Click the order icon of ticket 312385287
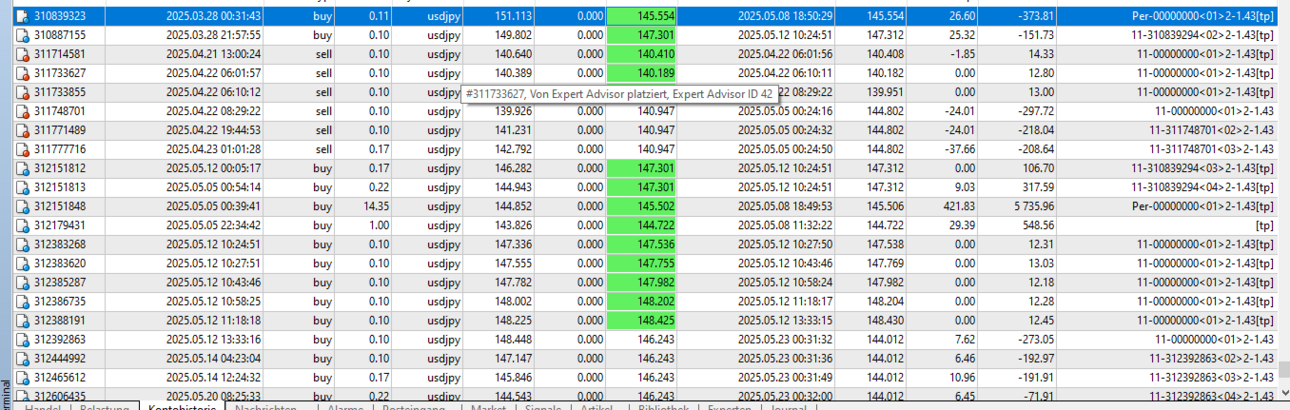The width and height of the screenshot is (1290, 410). pyautogui.click(x=21, y=283)
